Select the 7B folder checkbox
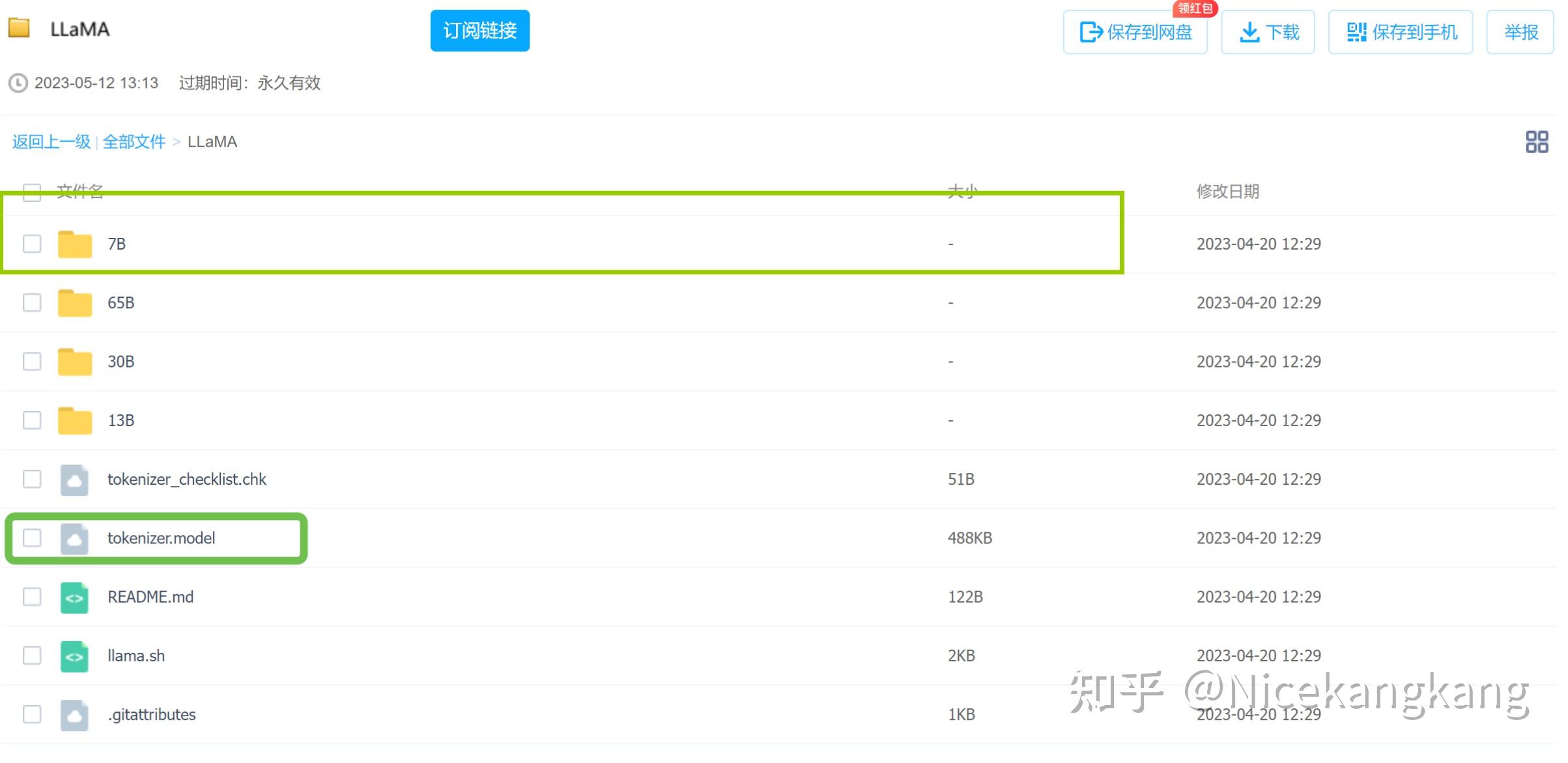1568x763 pixels. point(32,244)
